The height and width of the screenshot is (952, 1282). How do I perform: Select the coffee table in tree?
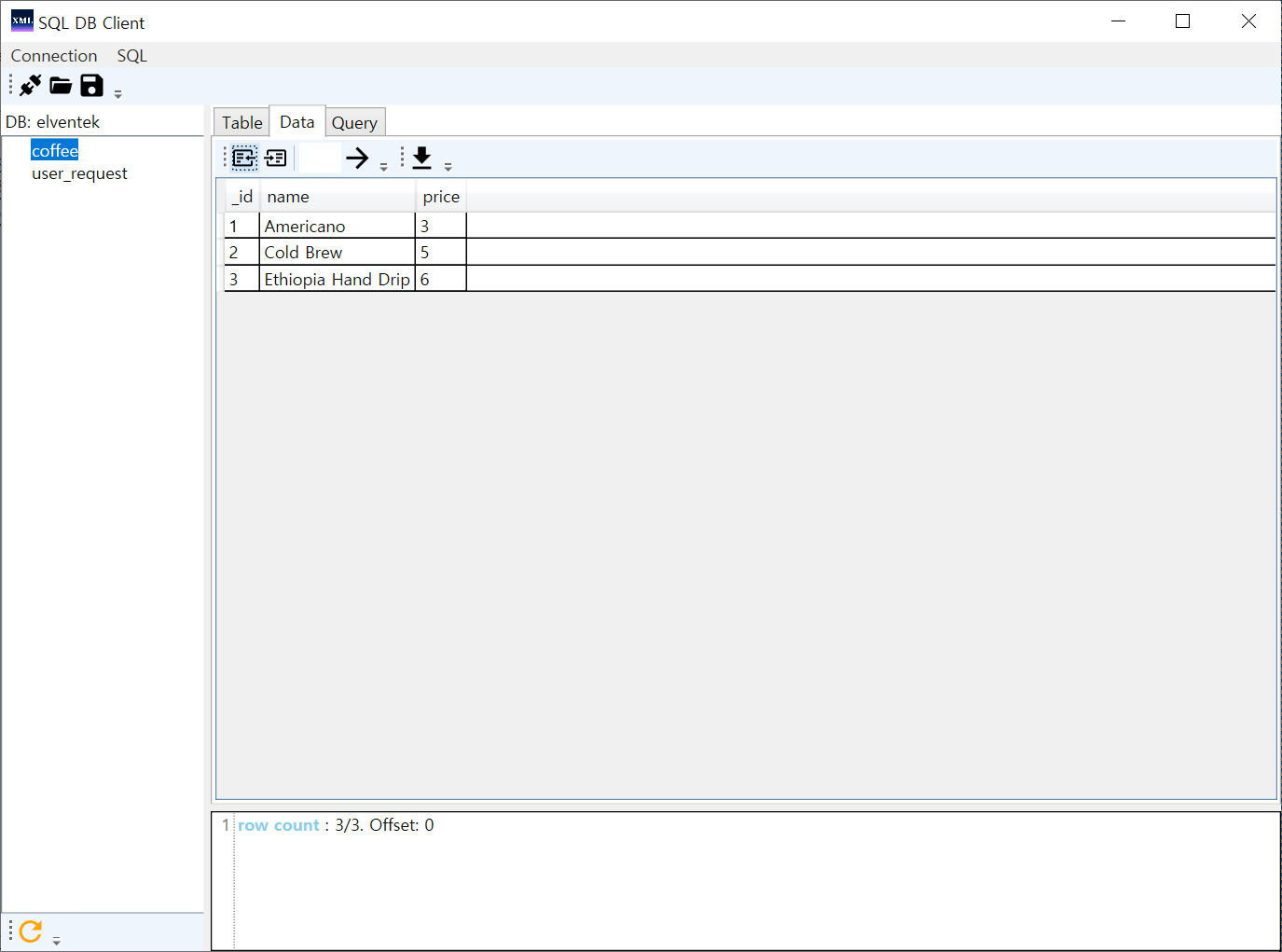click(55, 150)
